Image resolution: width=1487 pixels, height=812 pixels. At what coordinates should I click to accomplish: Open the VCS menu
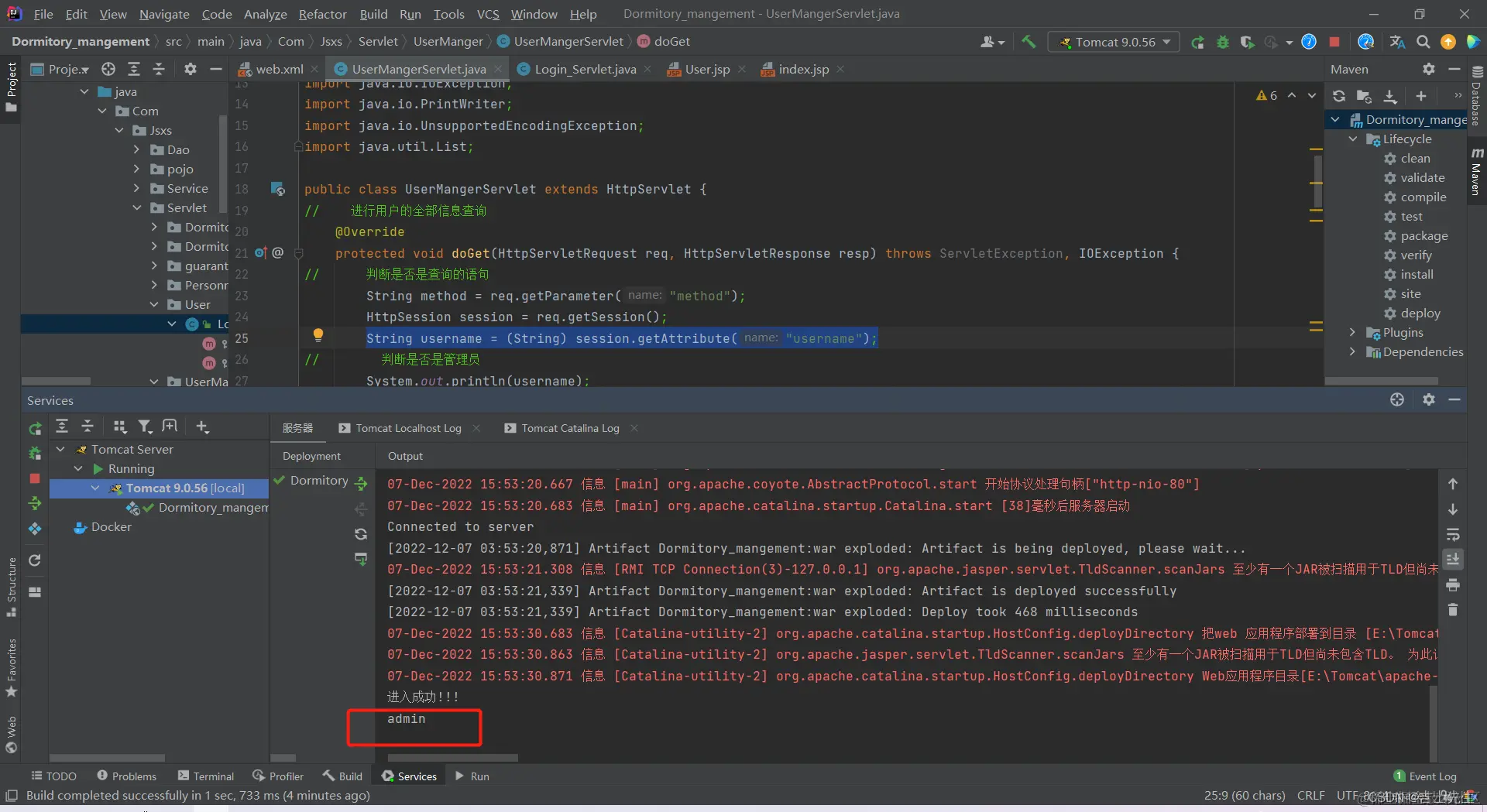488,14
